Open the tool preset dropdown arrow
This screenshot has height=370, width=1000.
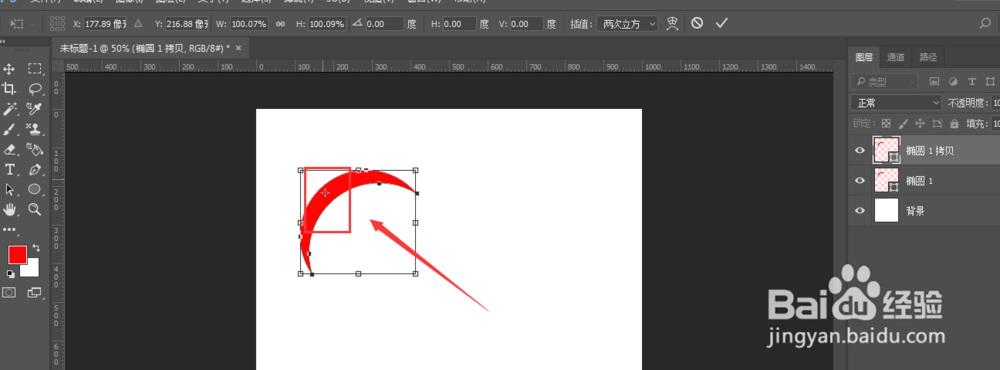coord(33,24)
